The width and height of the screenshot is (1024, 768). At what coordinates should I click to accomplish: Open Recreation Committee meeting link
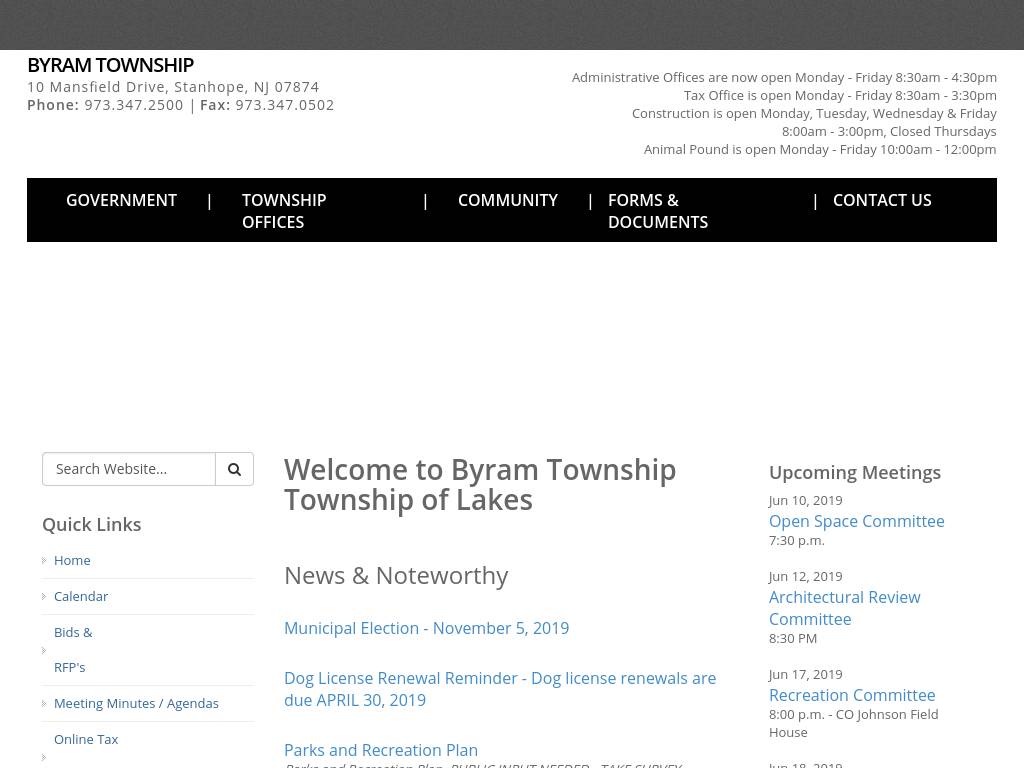click(x=852, y=695)
